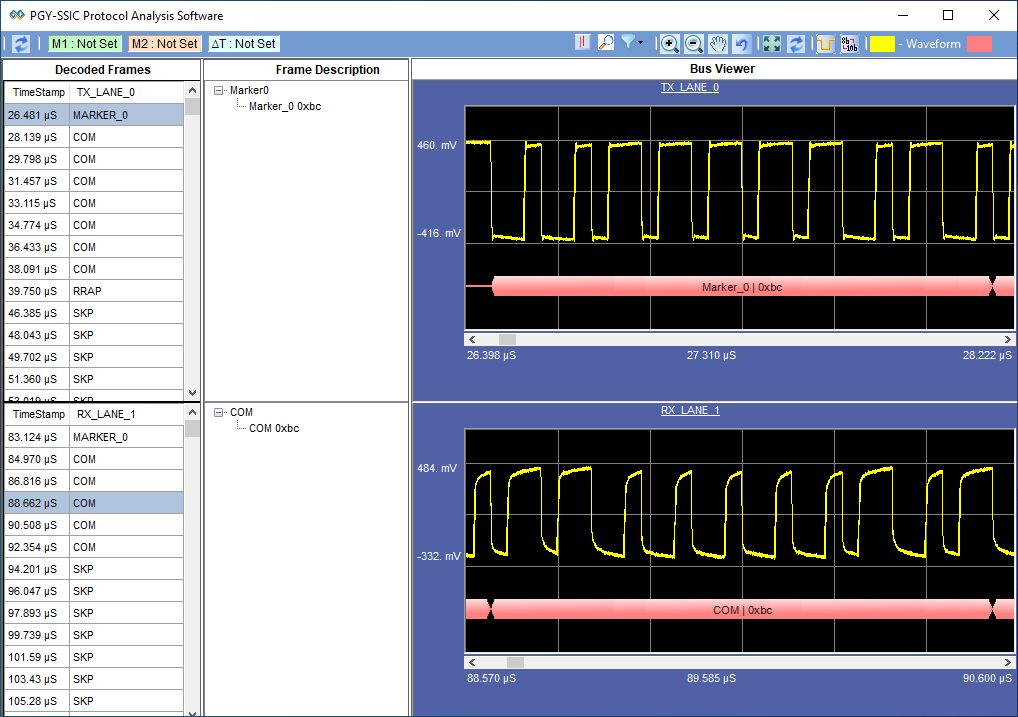
Task: Click the M1 marker label
Action: pyautogui.click(x=85, y=44)
